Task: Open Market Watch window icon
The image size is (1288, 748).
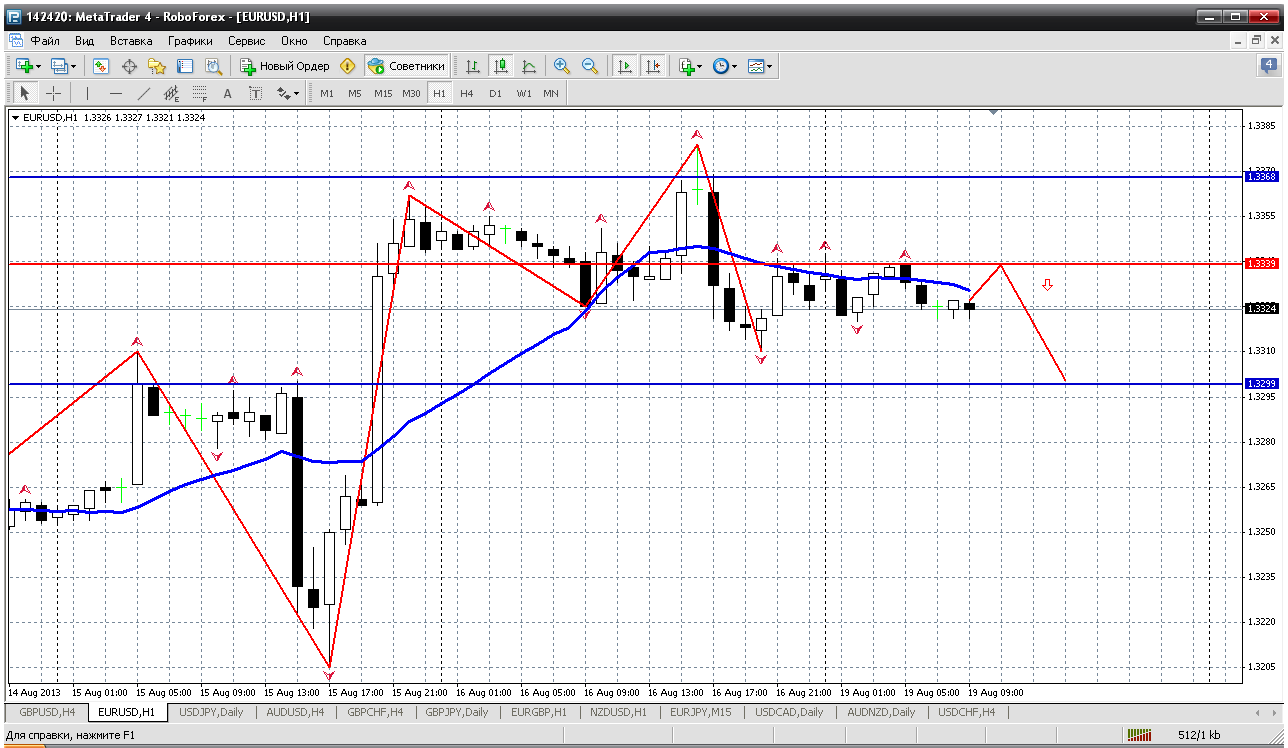Action: 101,66
